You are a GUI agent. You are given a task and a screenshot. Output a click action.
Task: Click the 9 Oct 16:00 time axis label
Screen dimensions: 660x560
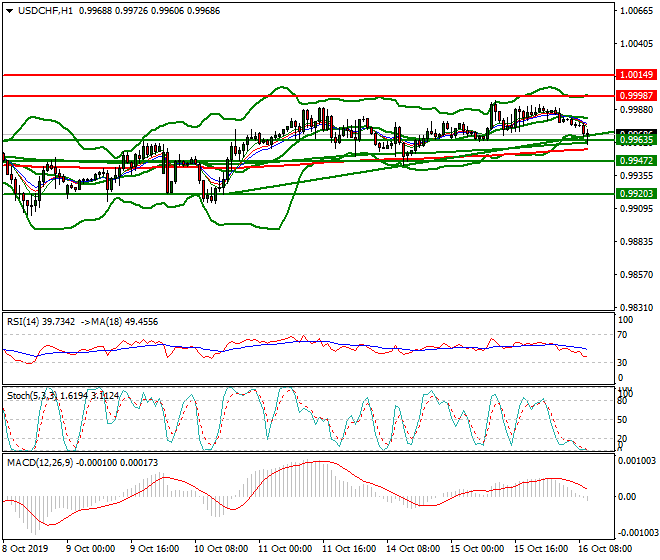(154, 549)
